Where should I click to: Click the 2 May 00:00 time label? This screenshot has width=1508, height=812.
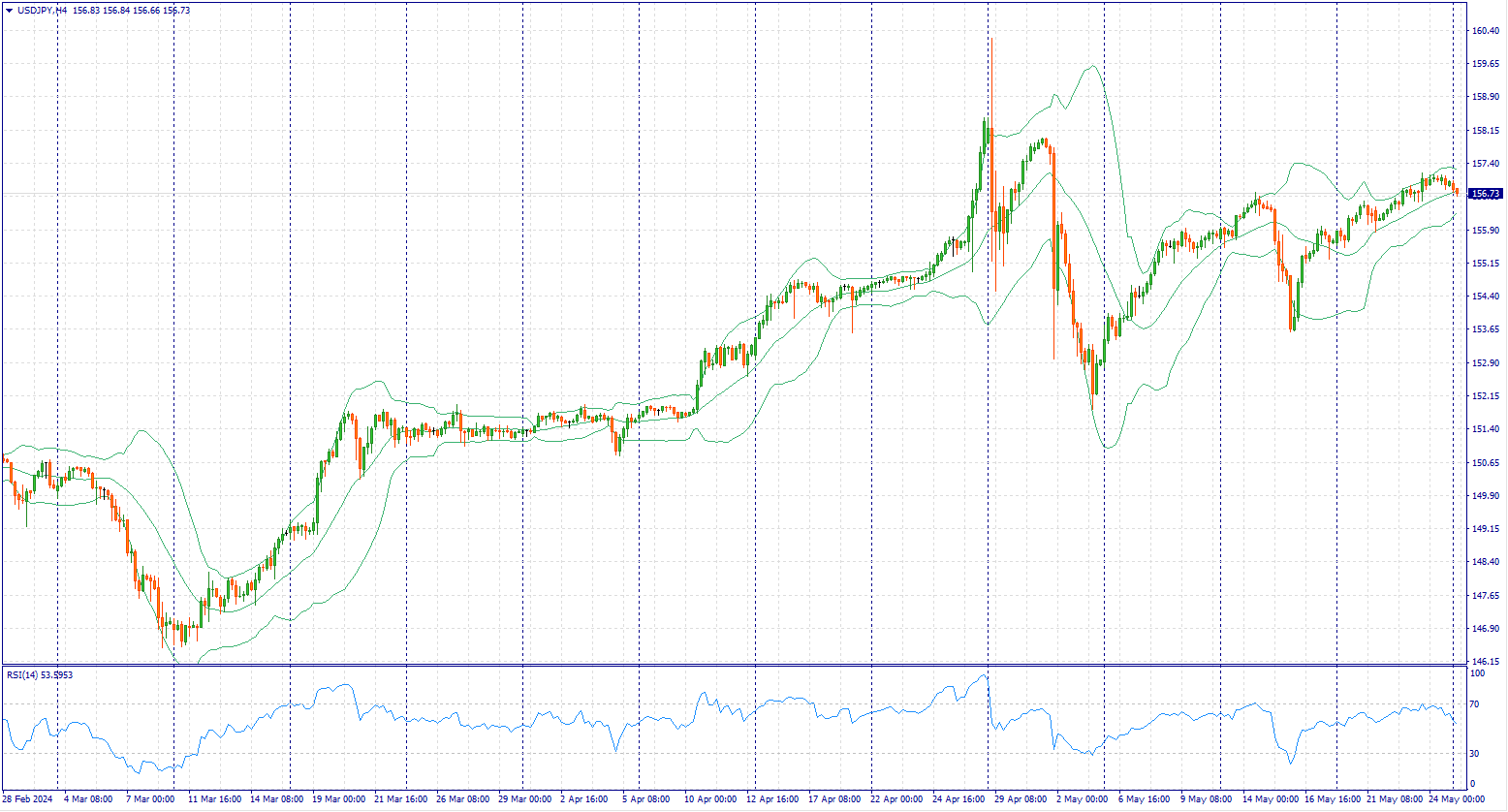(x=1082, y=800)
